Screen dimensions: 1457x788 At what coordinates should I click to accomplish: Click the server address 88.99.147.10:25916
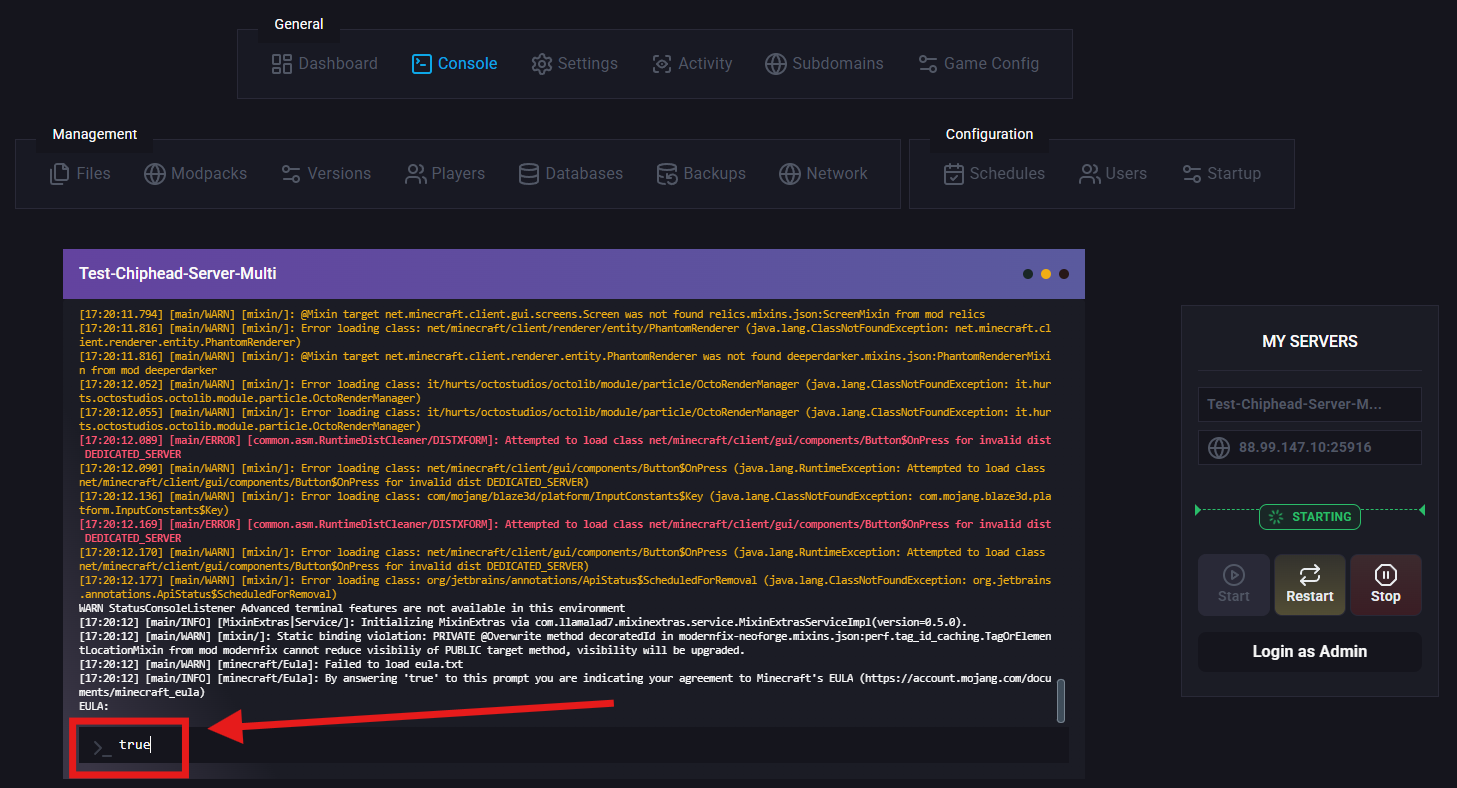pyautogui.click(x=1305, y=449)
